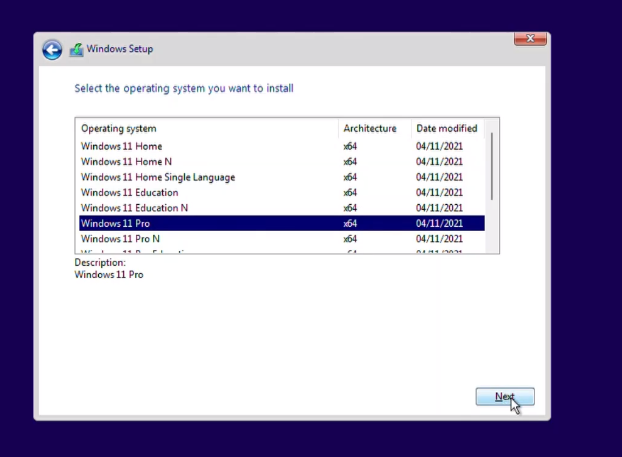Viewport: 622px width, 457px height.
Task: Click the Operating system column header
Action: (118, 129)
